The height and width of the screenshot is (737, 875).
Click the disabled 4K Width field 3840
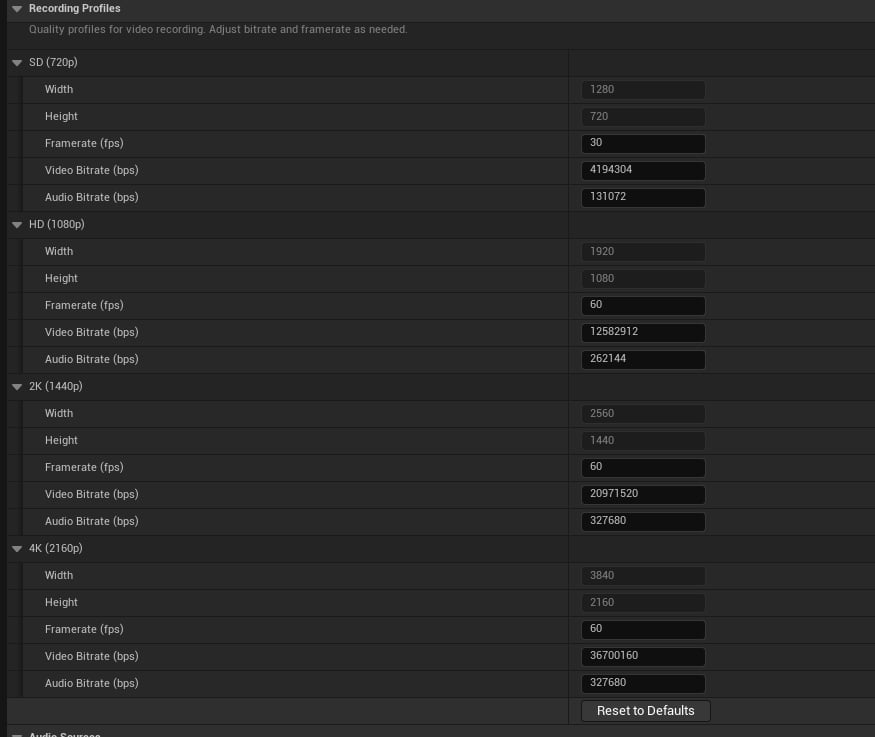643,575
